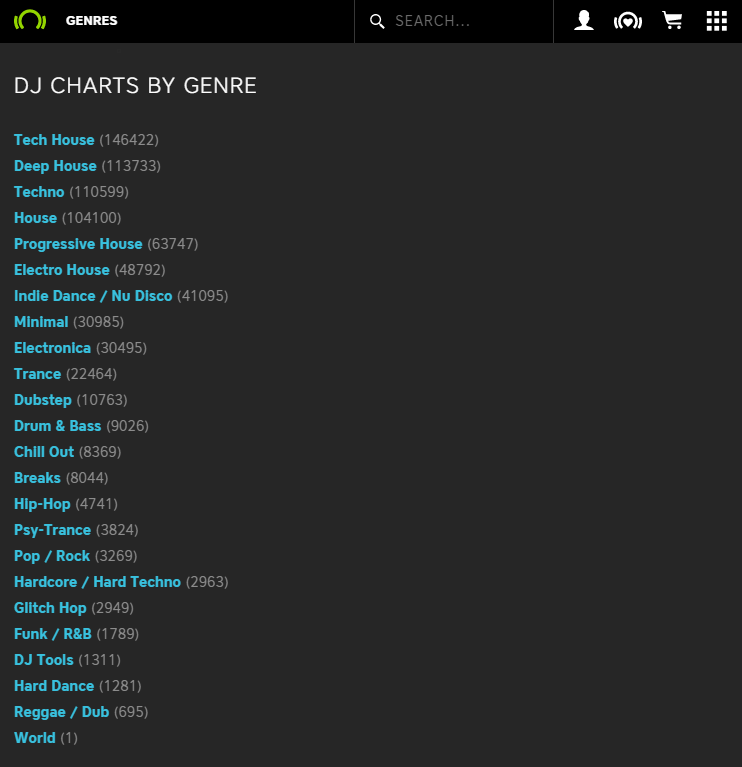Viewport: 742px width, 767px height.
Task: Open the user account profile icon
Action: click(584, 21)
